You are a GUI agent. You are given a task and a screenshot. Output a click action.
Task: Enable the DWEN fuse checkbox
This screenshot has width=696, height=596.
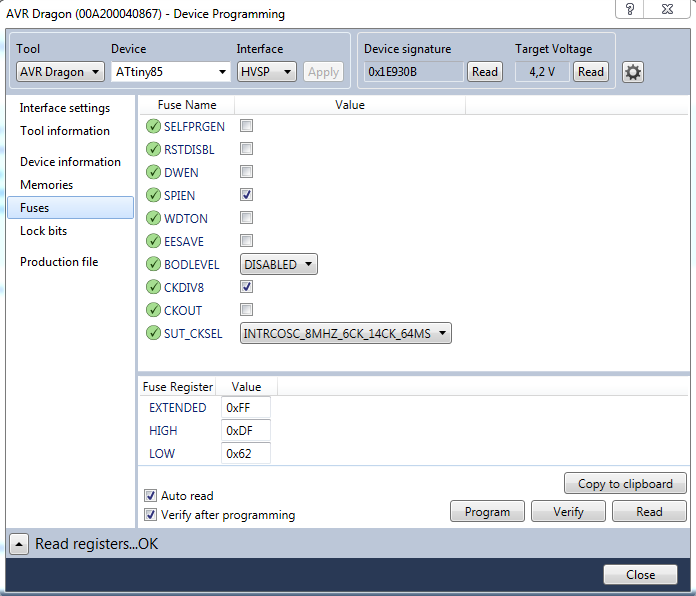click(246, 172)
